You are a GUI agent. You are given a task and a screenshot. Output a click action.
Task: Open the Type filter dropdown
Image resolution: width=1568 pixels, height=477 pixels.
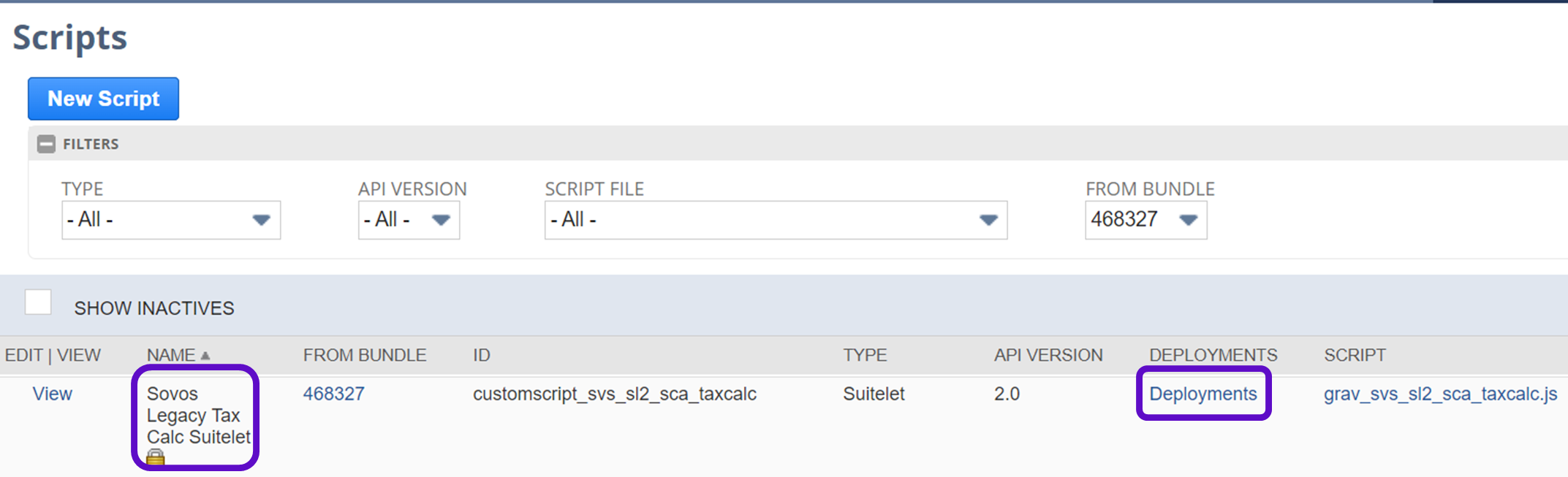(x=170, y=220)
